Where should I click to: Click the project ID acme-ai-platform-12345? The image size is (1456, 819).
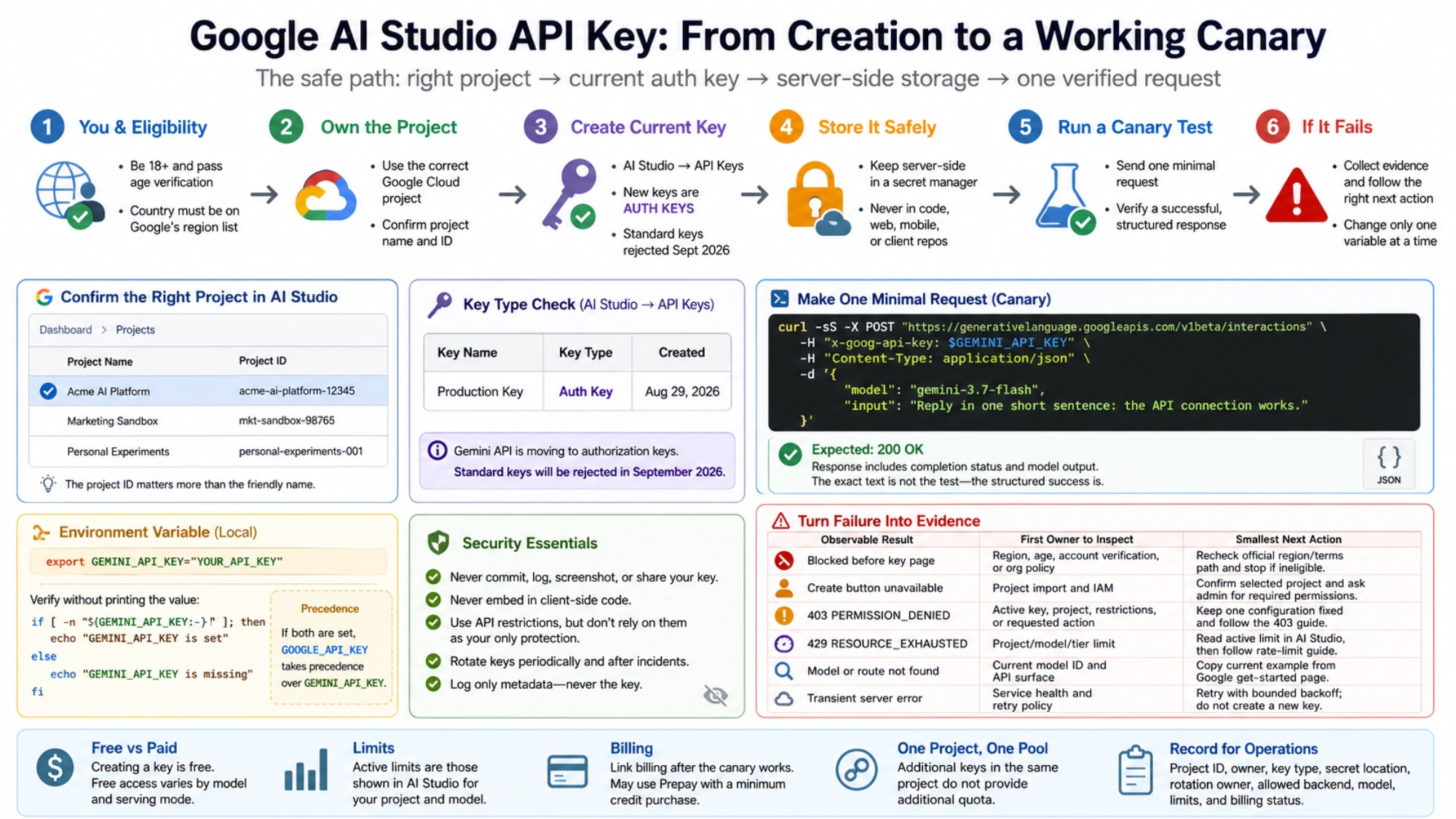click(297, 391)
